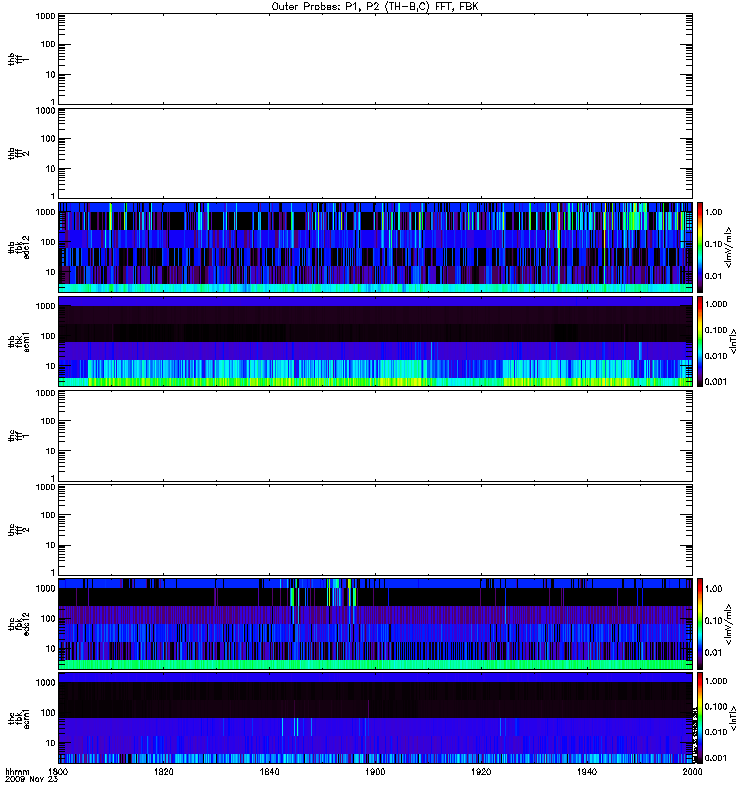Image resolution: width=750 pixels, height=800 pixels.
Task: Click the '1.000' tick on thb scm1 color bar
Action: [716, 304]
